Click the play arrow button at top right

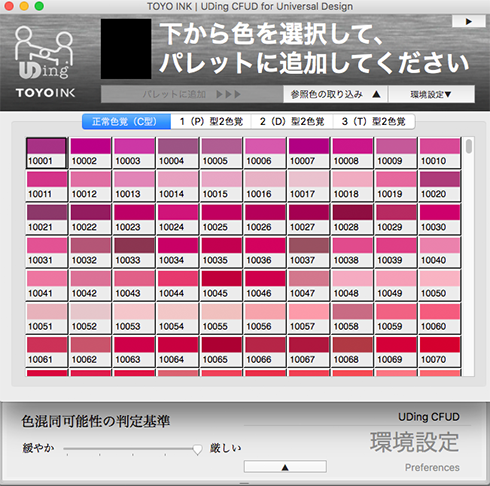[468, 21]
